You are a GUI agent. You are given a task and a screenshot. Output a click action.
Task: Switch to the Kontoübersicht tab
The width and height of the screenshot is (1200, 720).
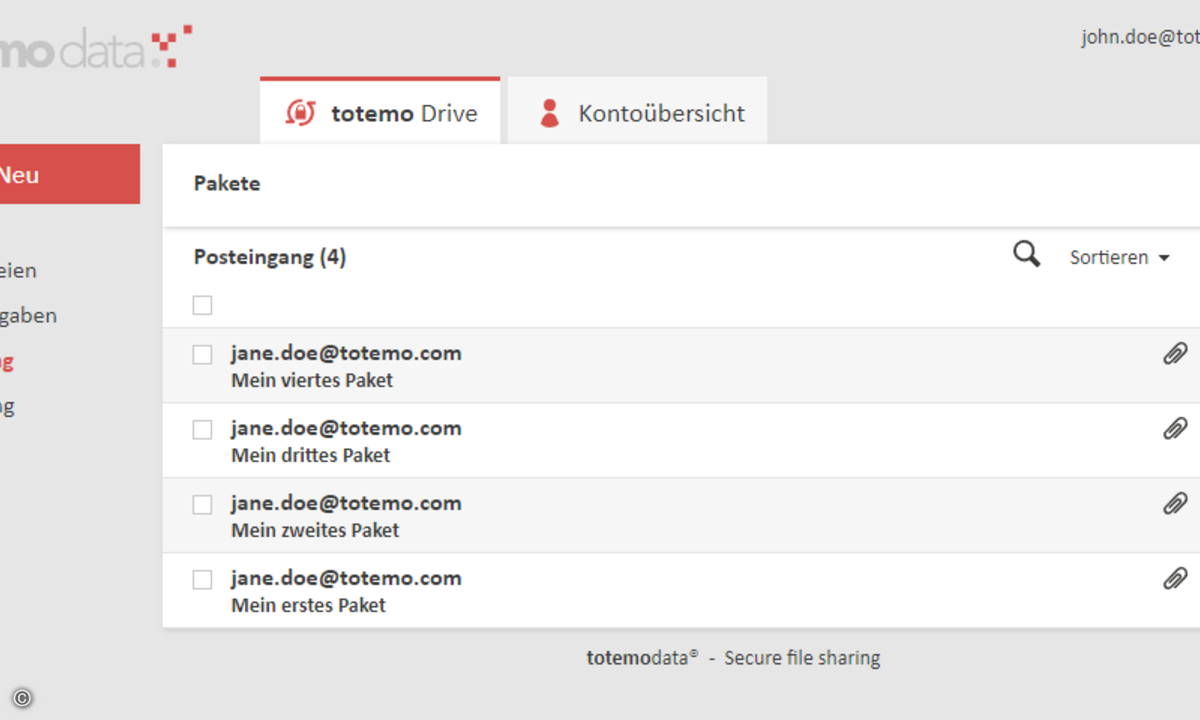click(637, 111)
